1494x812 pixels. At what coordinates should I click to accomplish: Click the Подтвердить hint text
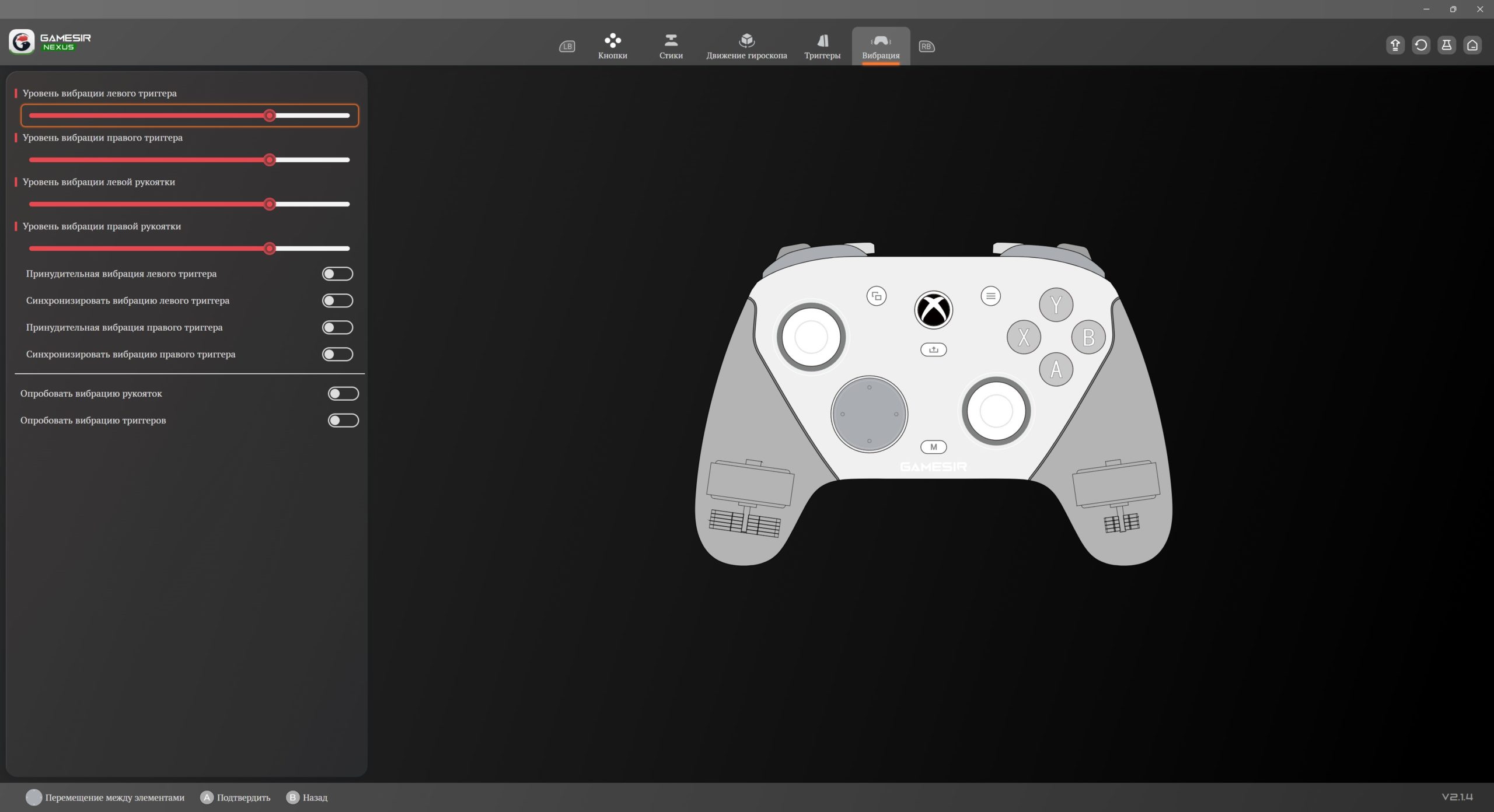coord(244,797)
